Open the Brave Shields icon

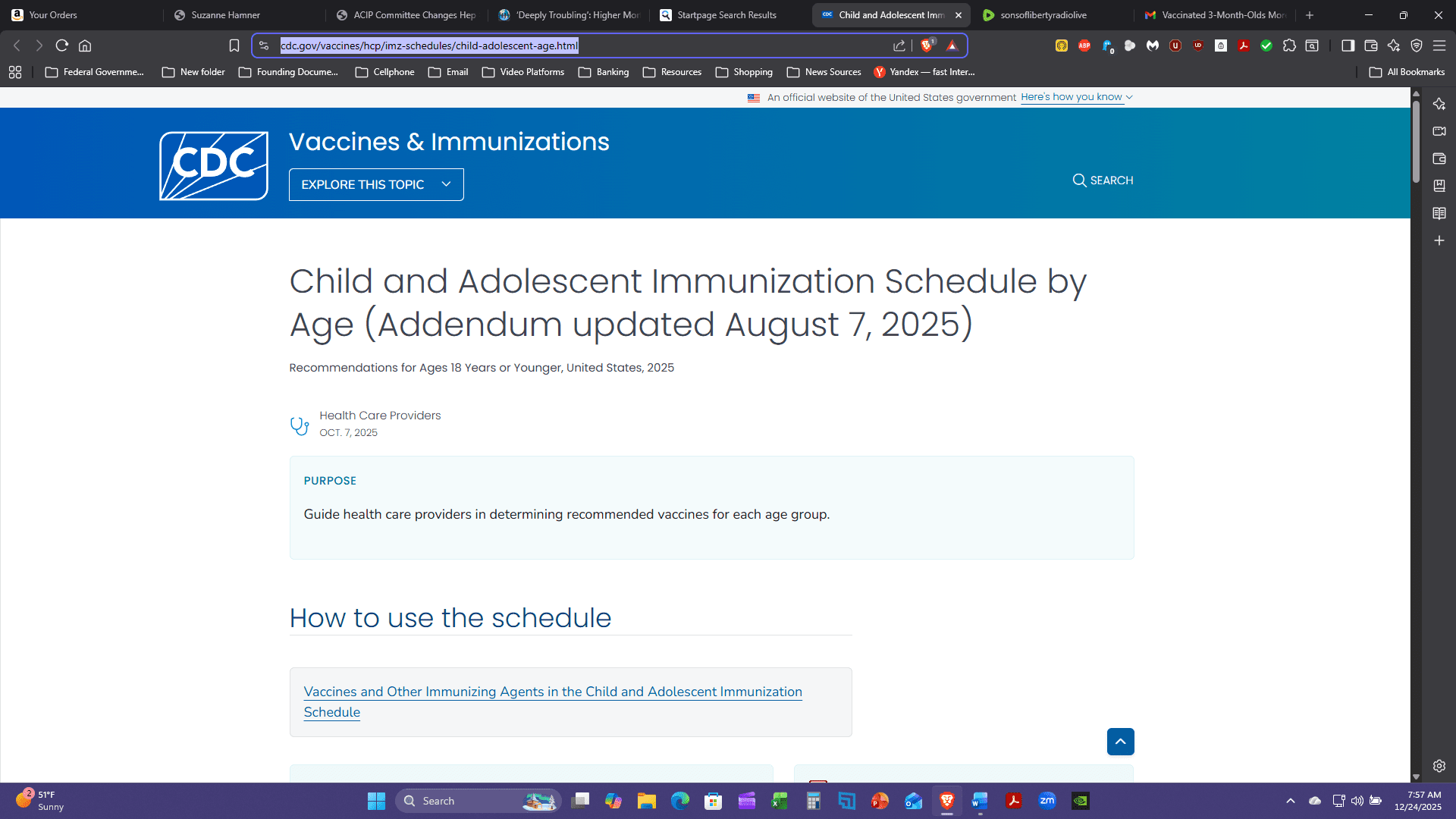tap(926, 45)
